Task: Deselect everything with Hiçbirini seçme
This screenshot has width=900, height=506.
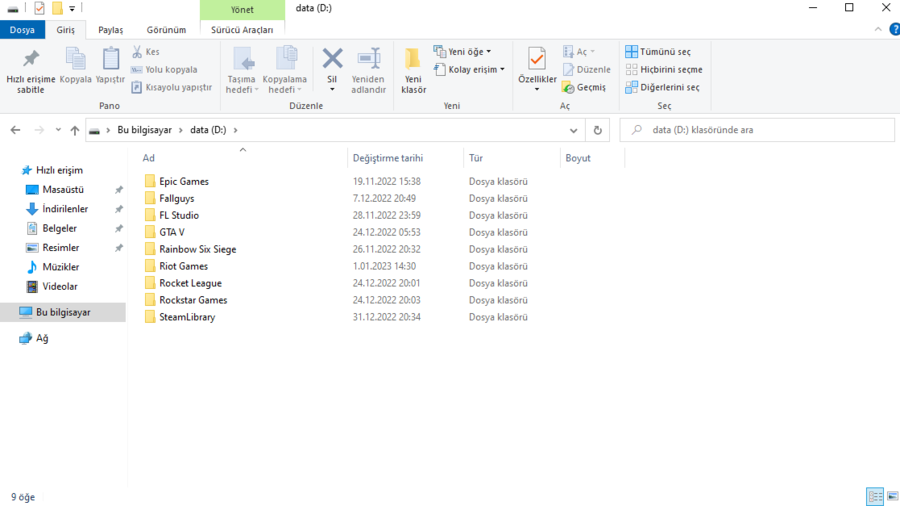Action: click(x=664, y=69)
